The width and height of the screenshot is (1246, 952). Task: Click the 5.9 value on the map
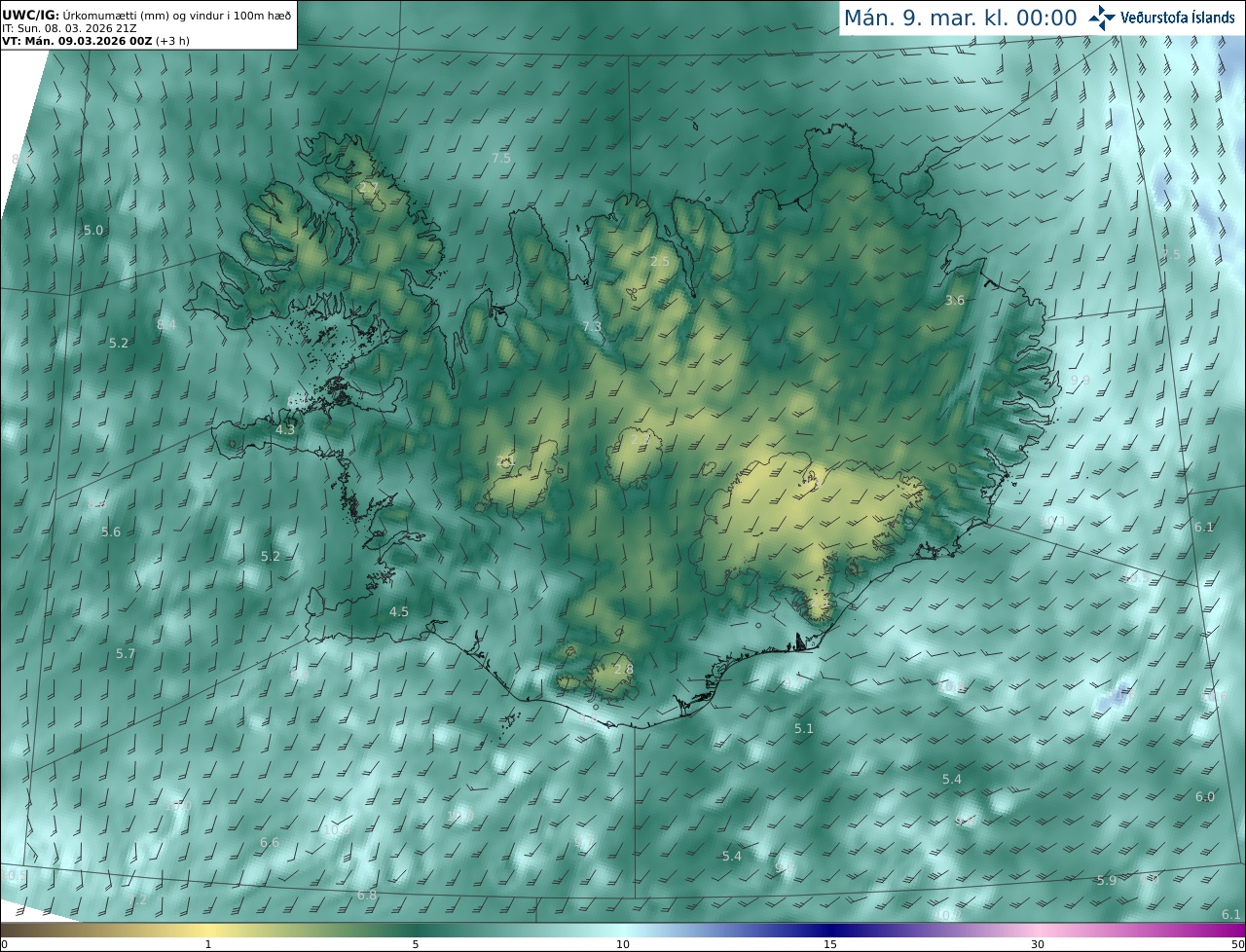(x=1107, y=881)
